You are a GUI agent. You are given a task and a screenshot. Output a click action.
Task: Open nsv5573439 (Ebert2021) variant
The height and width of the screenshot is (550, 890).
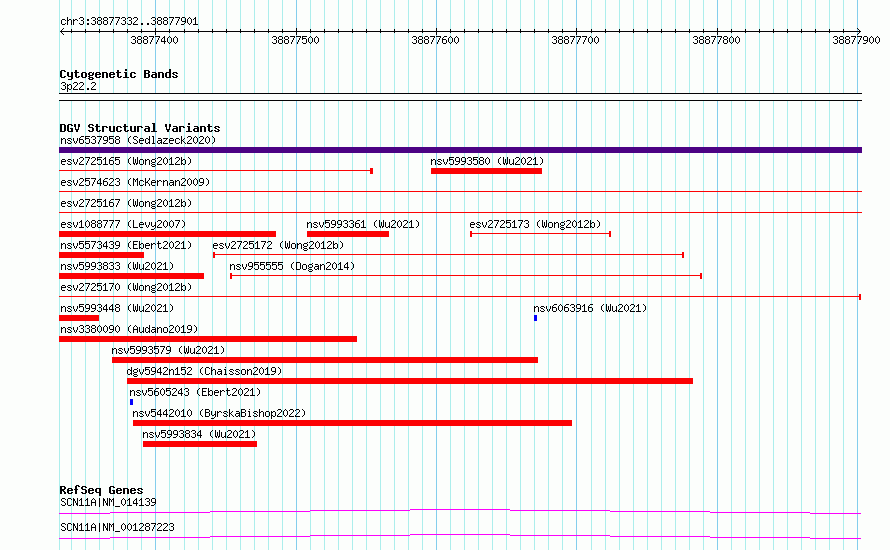(126, 245)
